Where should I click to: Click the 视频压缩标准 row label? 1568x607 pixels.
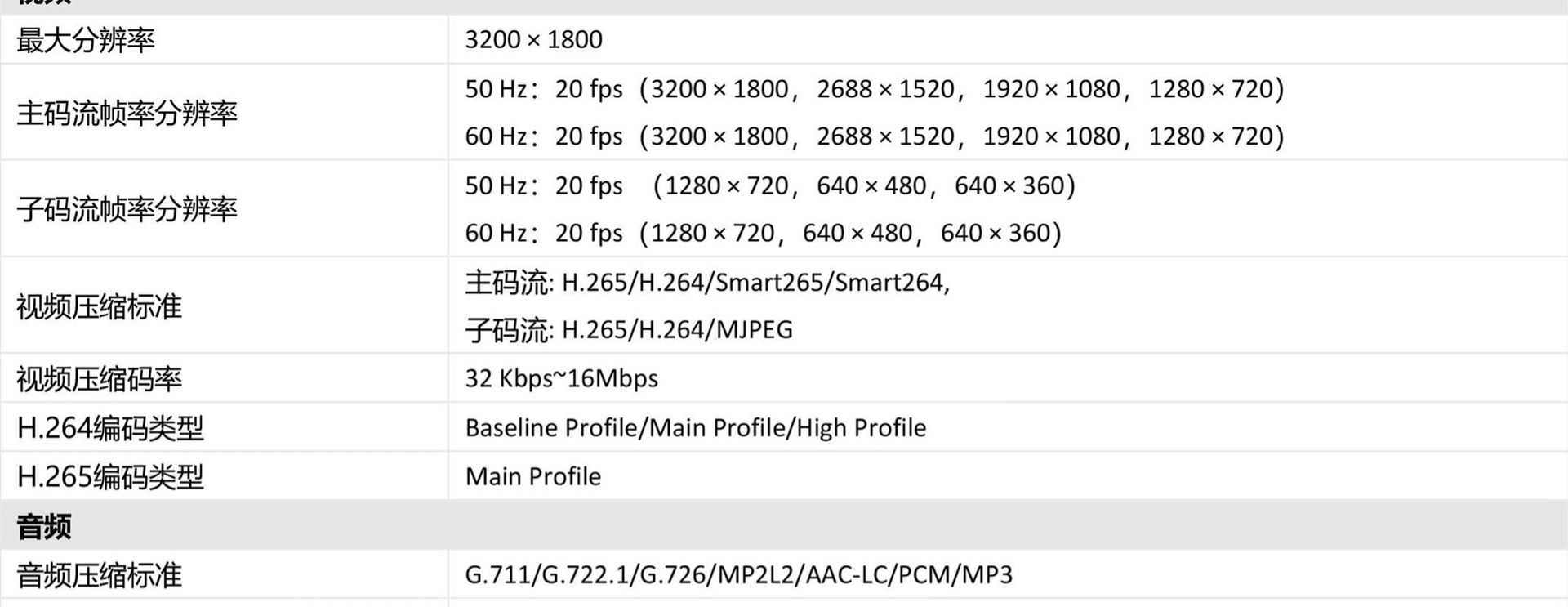99,306
